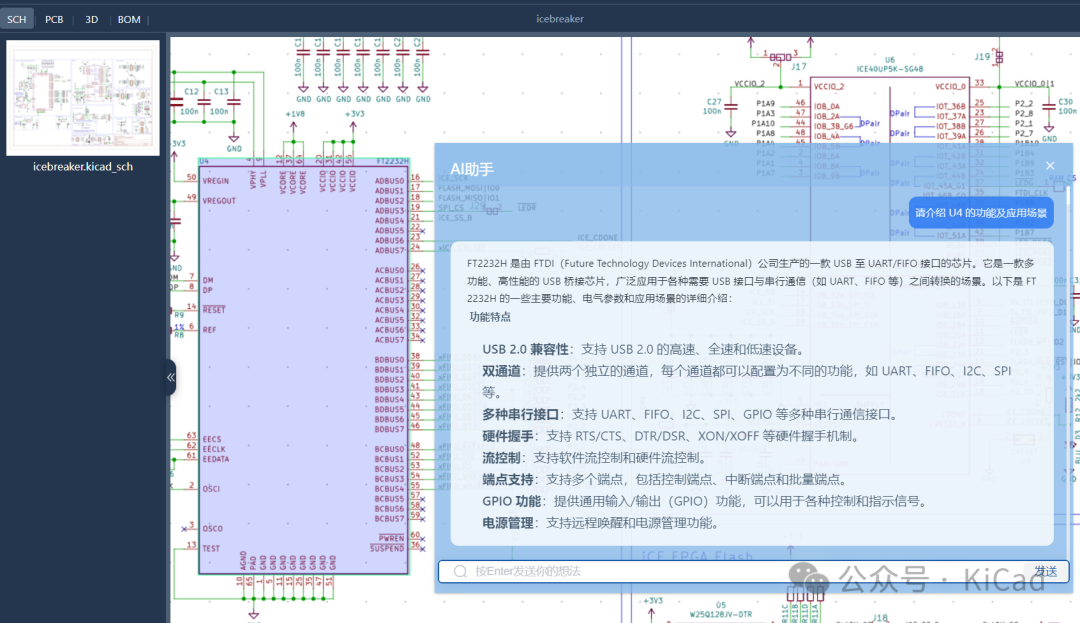Click capacitor C12 in the schematic
The width and height of the screenshot is (1080, 623).
[205, 102]
